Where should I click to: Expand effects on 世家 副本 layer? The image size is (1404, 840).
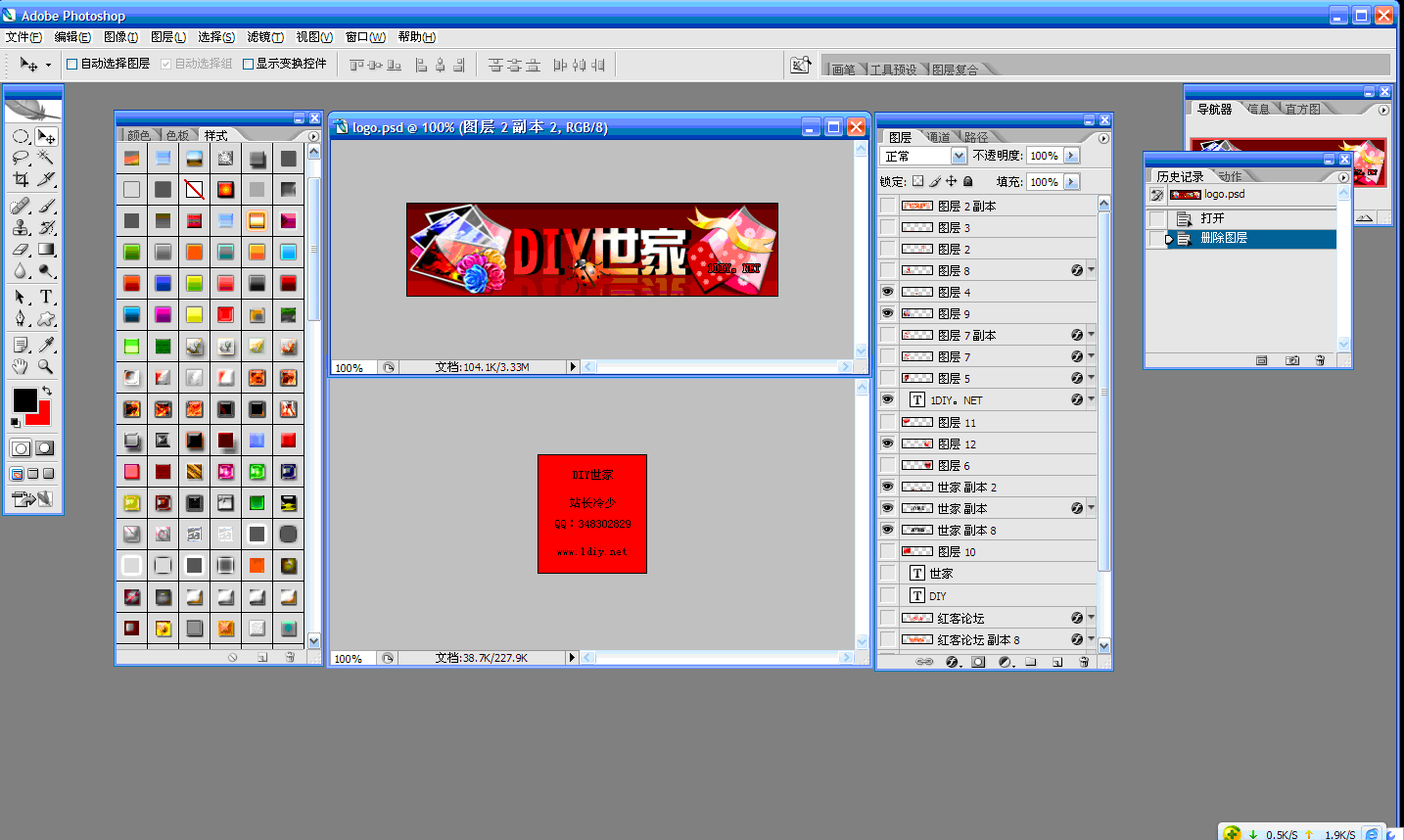tap(1091, 508)
